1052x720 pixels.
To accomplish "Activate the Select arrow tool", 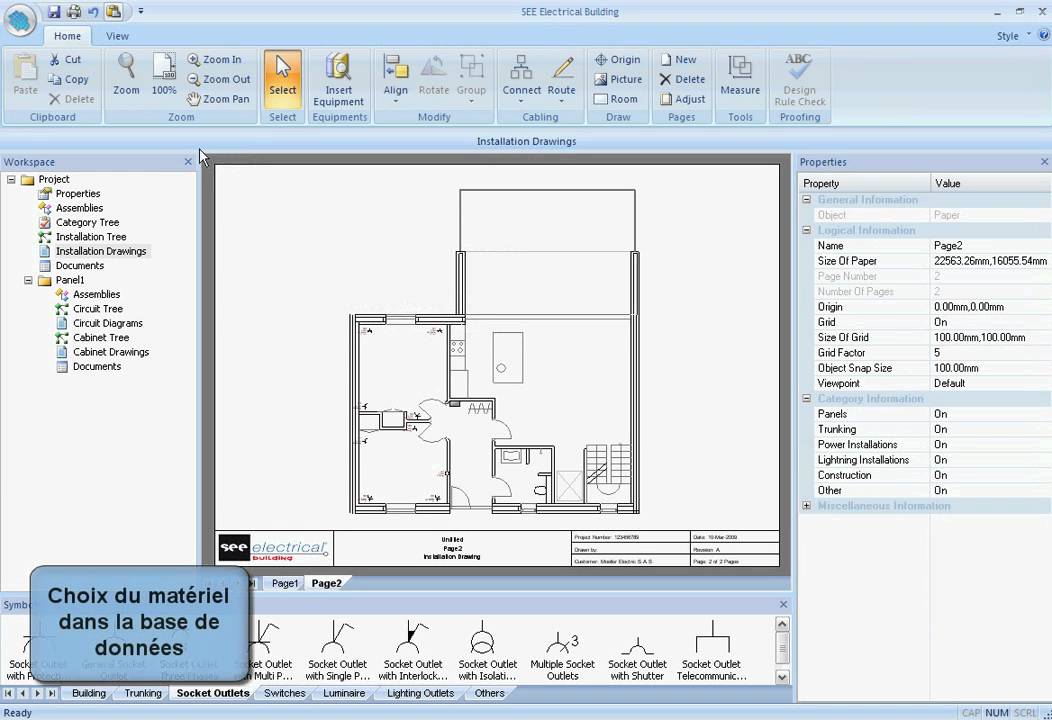I will (282, 78).
